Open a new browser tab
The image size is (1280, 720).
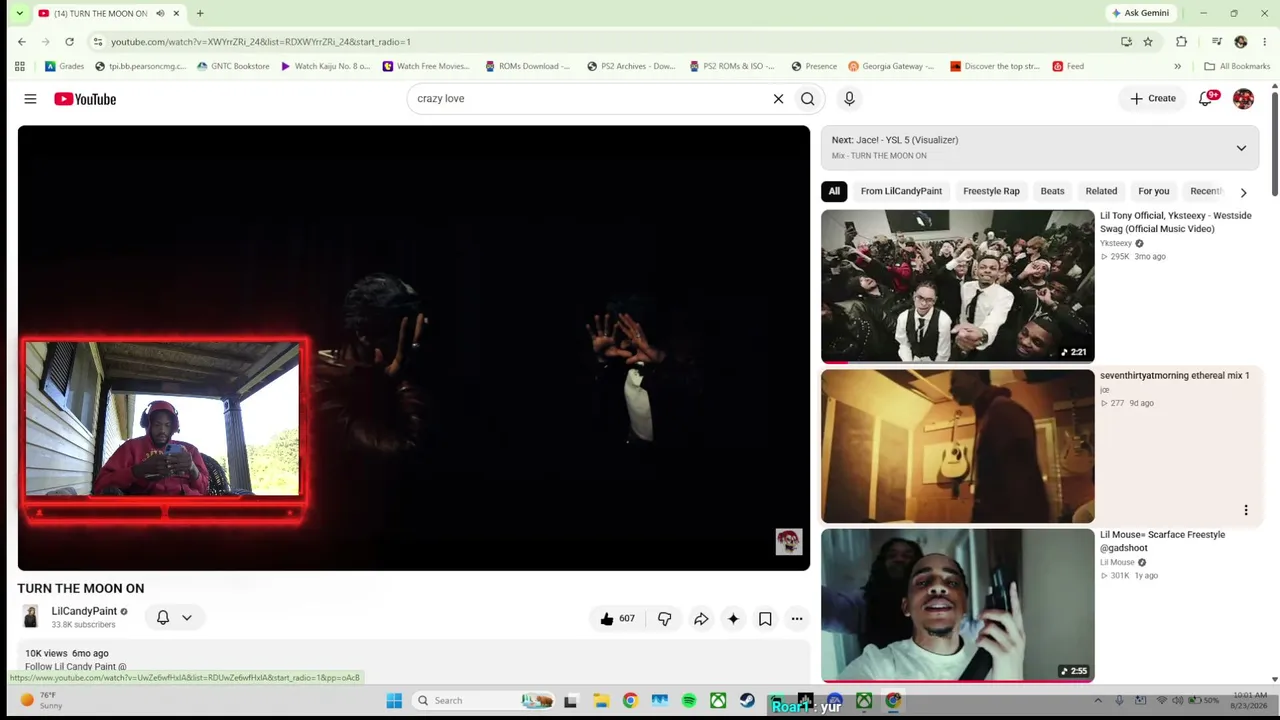200,13
